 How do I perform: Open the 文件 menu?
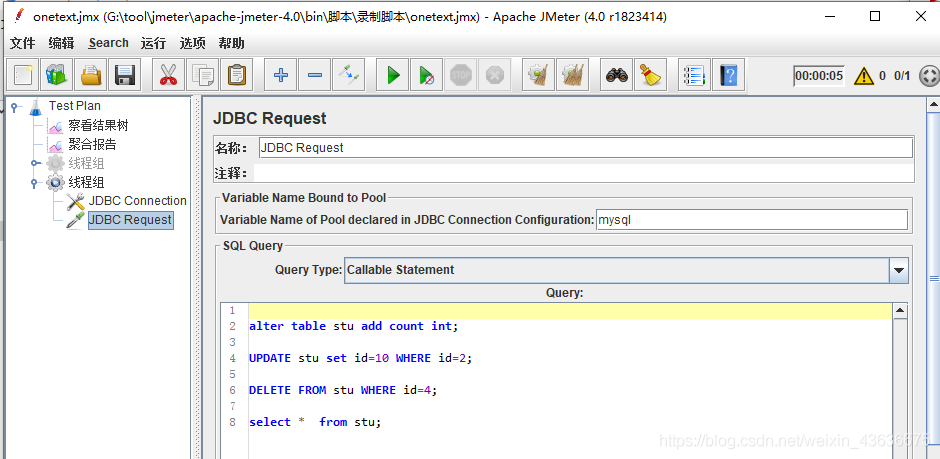coord(23,43)
